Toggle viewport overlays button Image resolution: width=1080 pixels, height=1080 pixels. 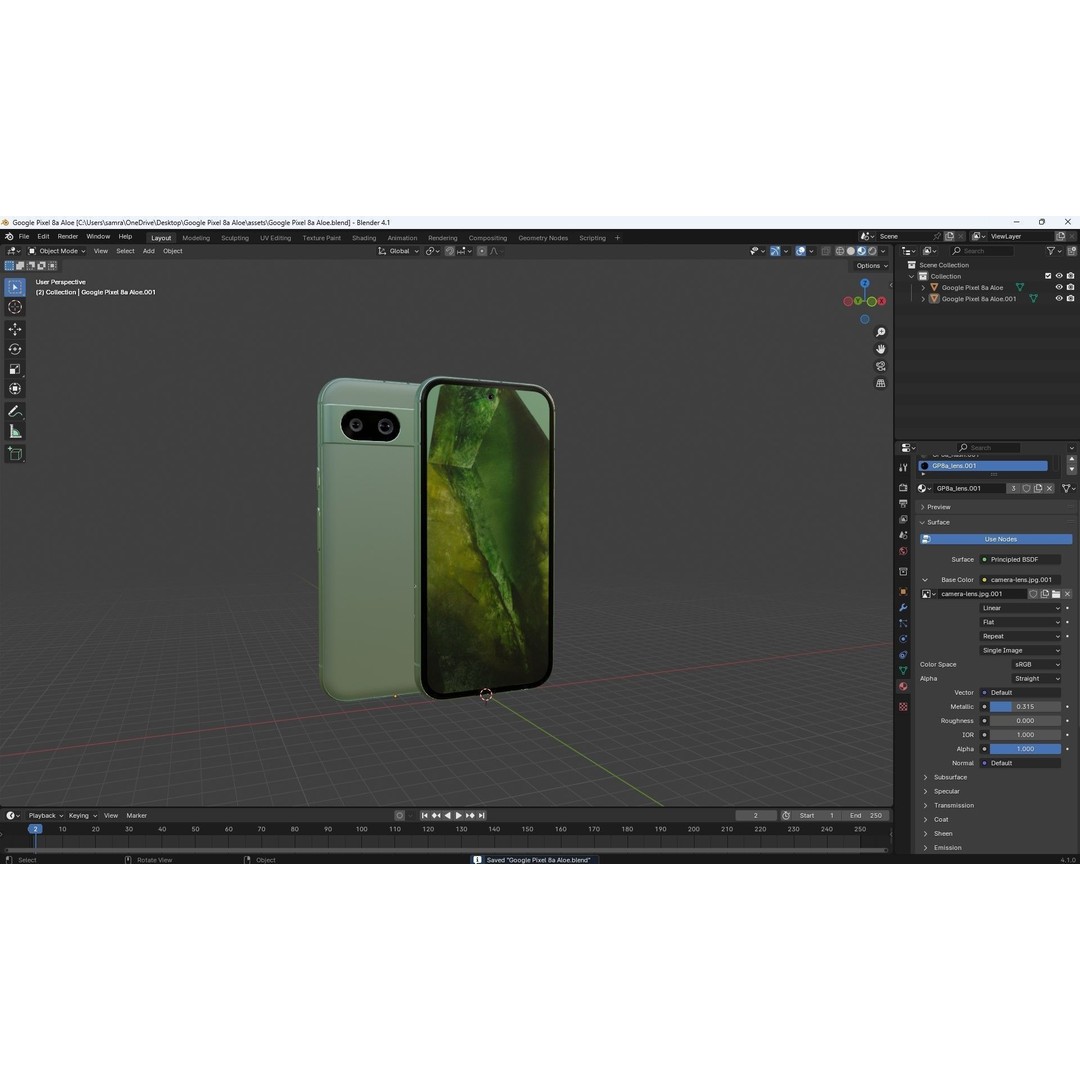[x=800, y=251]
